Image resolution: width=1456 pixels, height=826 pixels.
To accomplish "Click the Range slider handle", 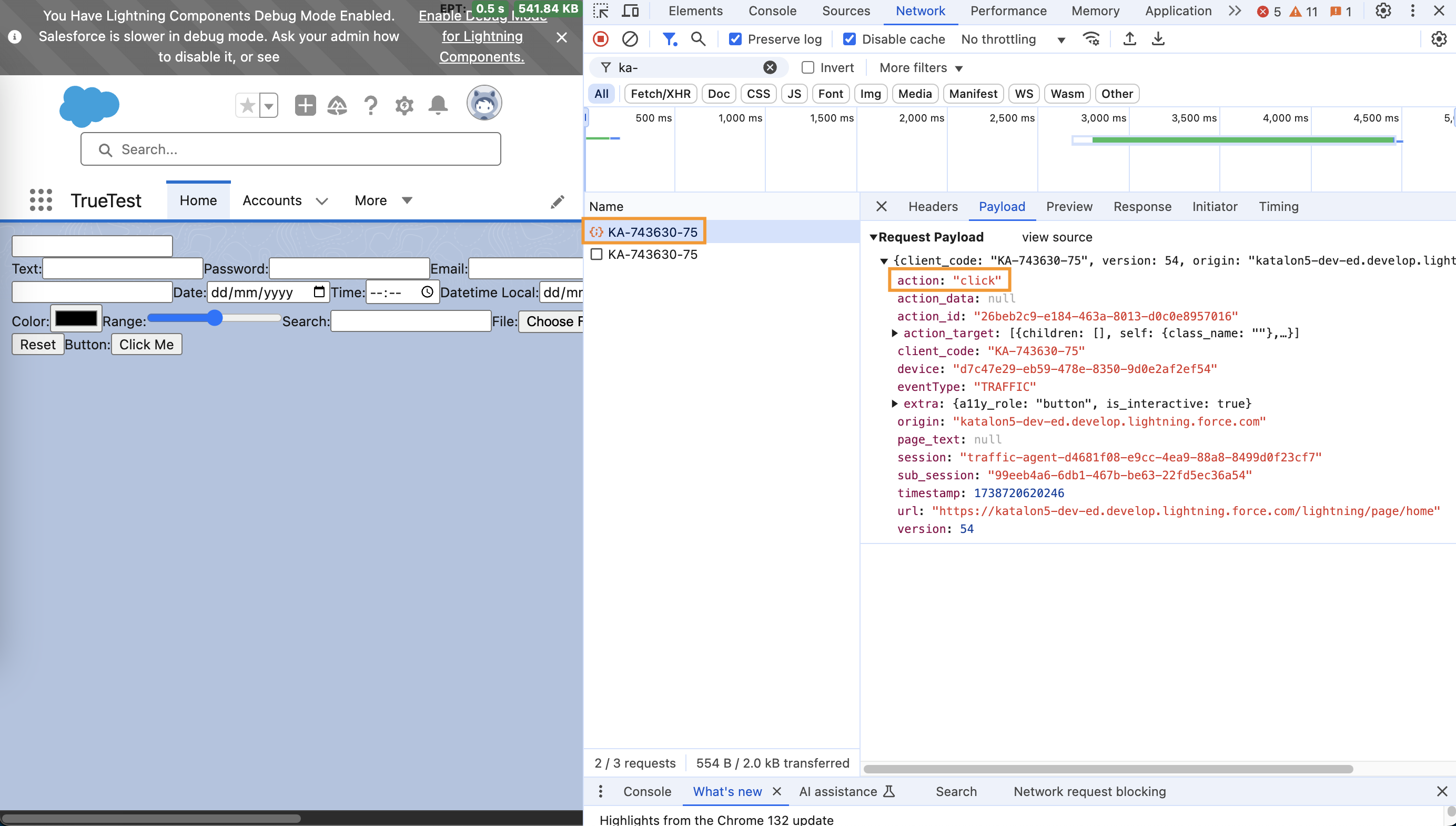I will point(215,318).
